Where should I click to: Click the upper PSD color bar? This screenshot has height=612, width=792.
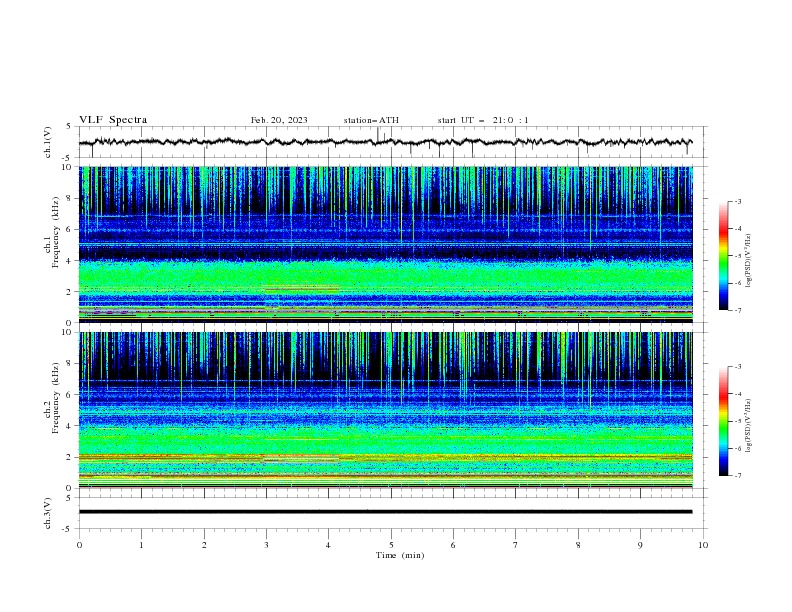click(723, 256)
